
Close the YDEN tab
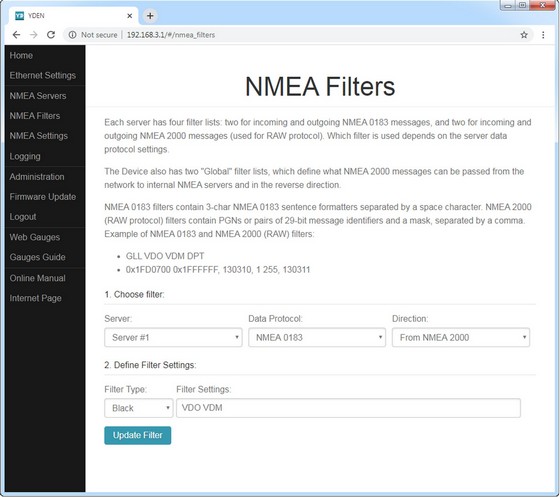pyautogui.click(x=130, y=16)
